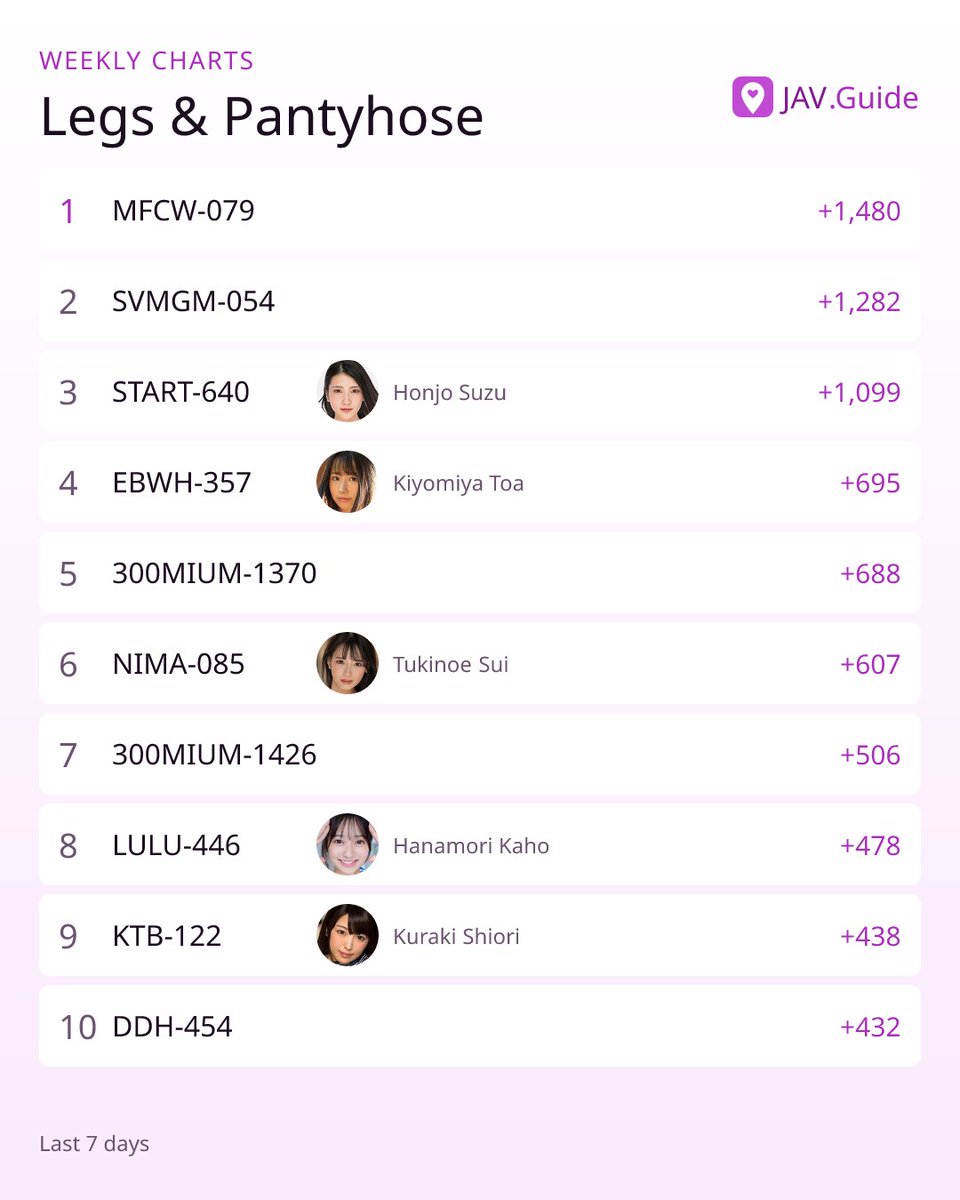Viewport: 960px width, 1200px height.
Task: Click the +1,480 score on first row
Action: pos(859,212)
